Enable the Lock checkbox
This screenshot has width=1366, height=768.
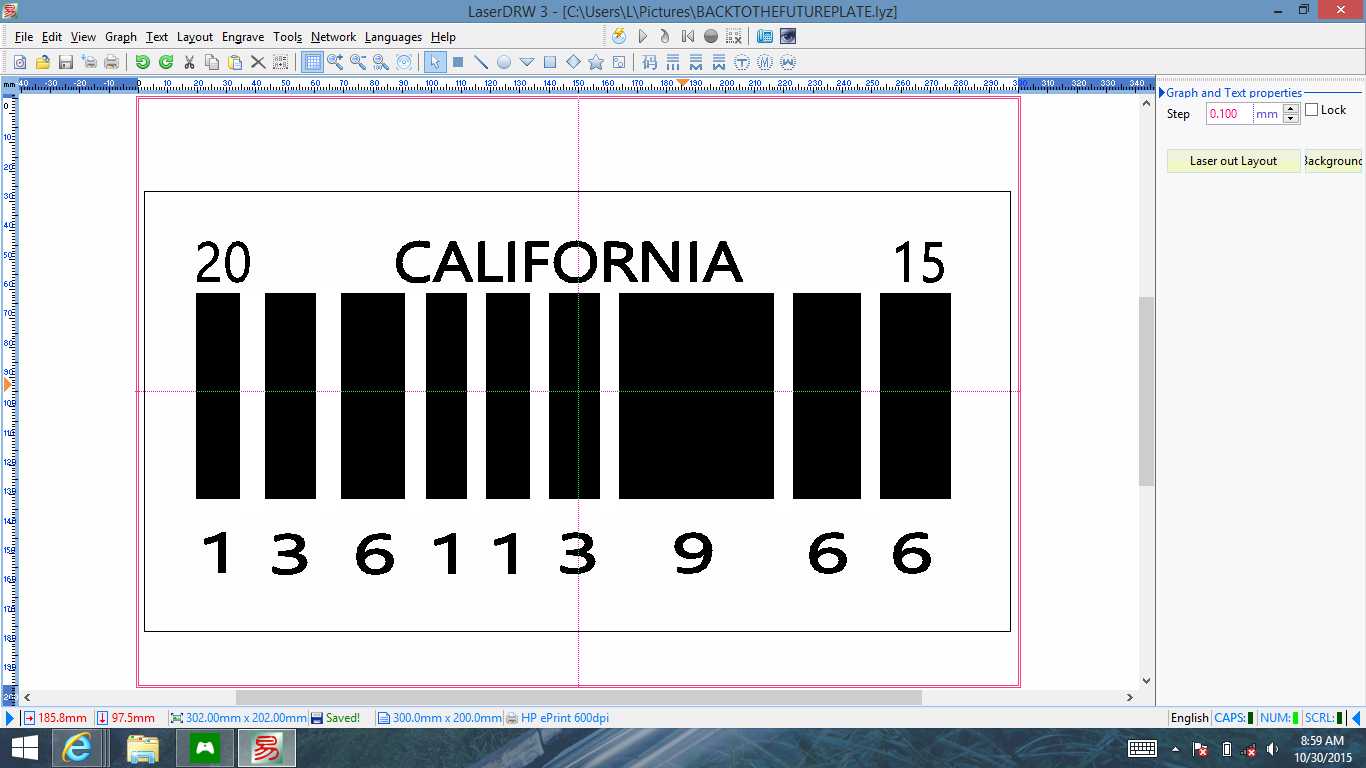1312,110
